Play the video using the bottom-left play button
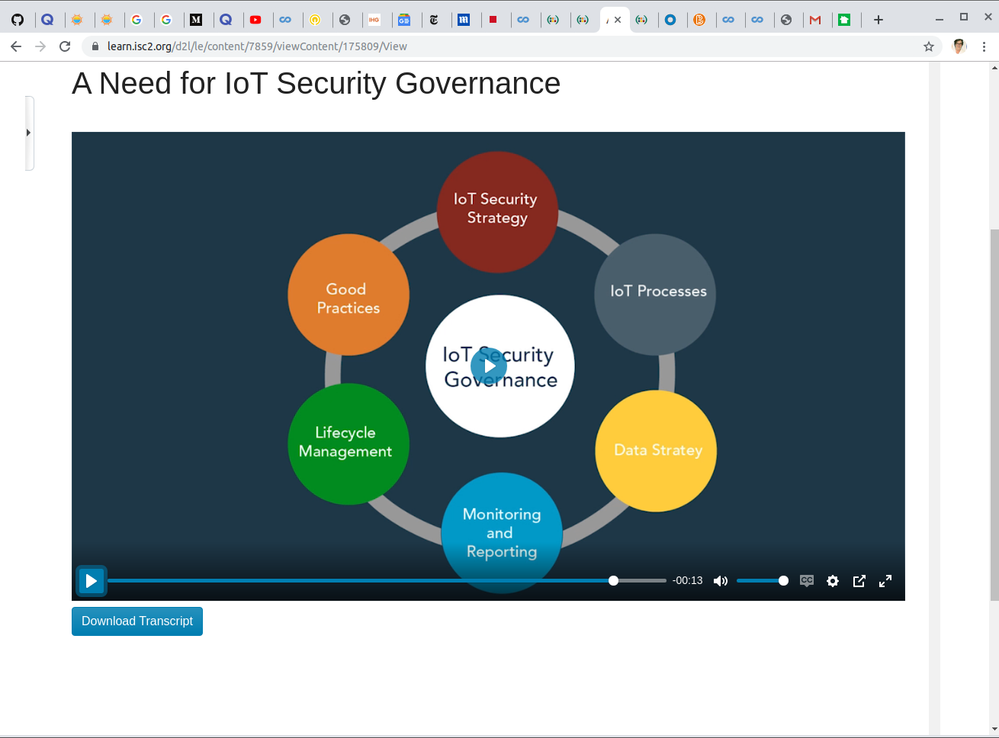 coord(91,581)
